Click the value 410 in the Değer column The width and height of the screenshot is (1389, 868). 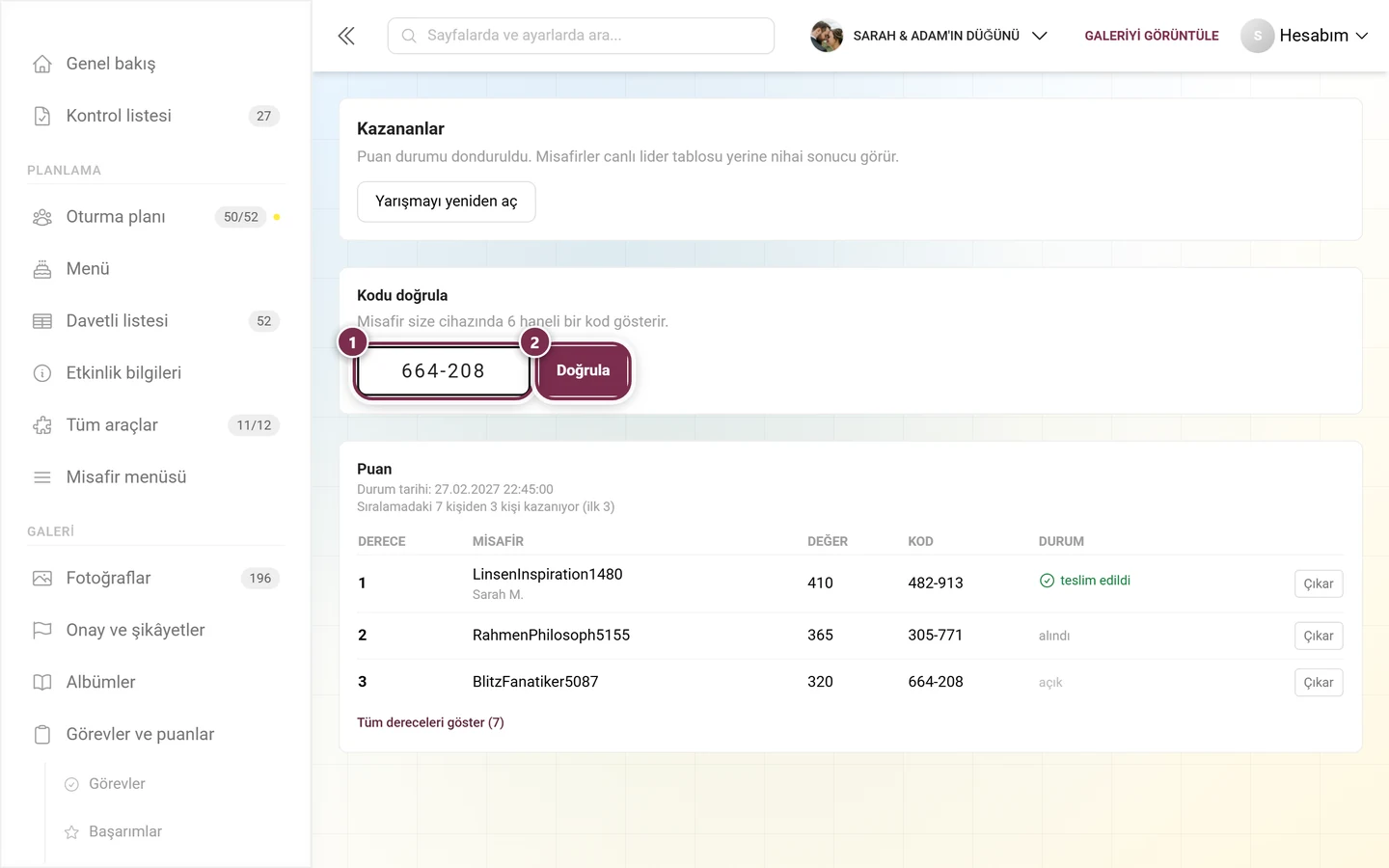(x=820, y=583)
